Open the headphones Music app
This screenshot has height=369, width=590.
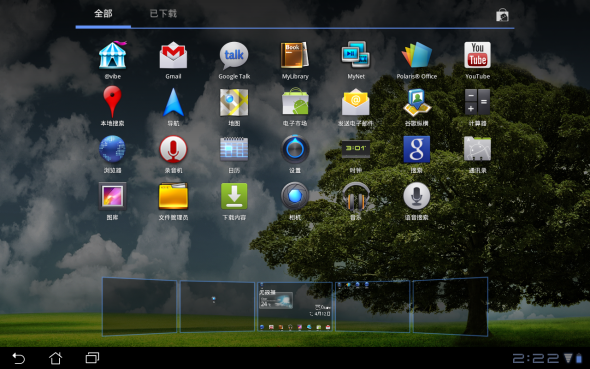pos(356,196)
